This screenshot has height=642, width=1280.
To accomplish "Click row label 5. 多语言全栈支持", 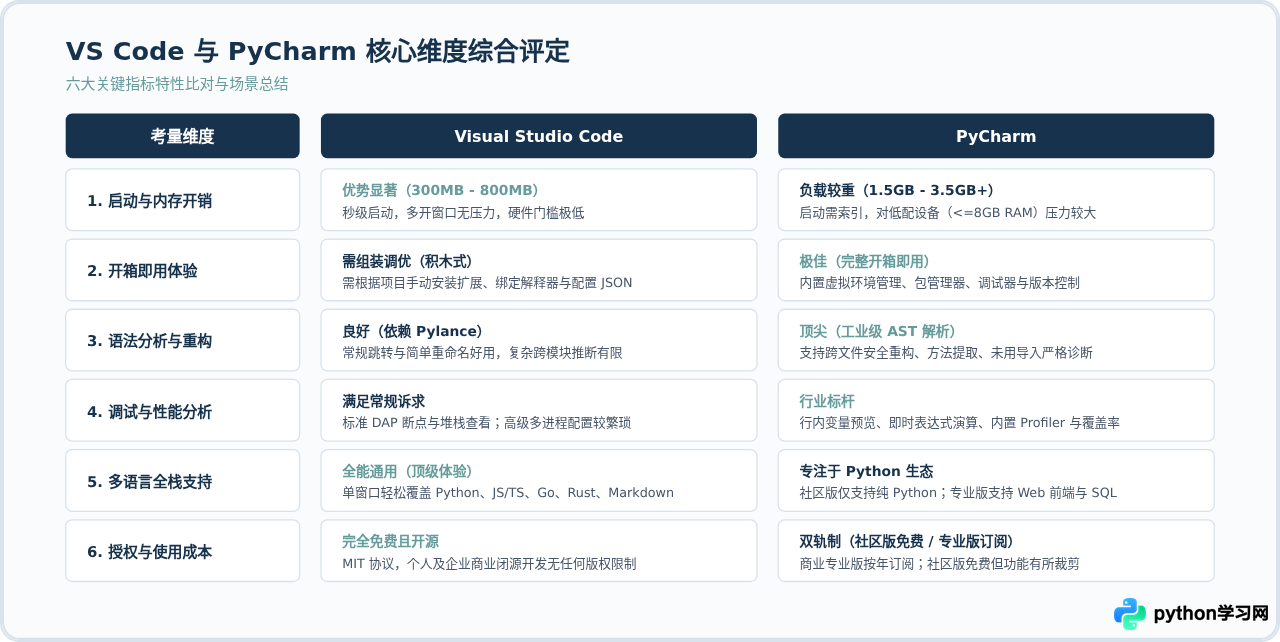I will (x=149, y=481).
